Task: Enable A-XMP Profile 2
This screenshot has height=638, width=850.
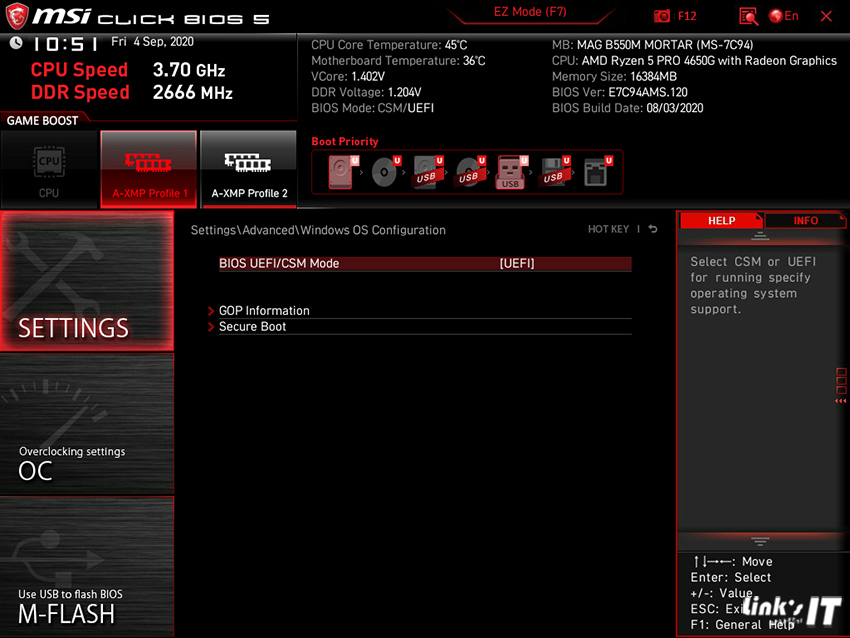Action: click(x=249, y=169)
